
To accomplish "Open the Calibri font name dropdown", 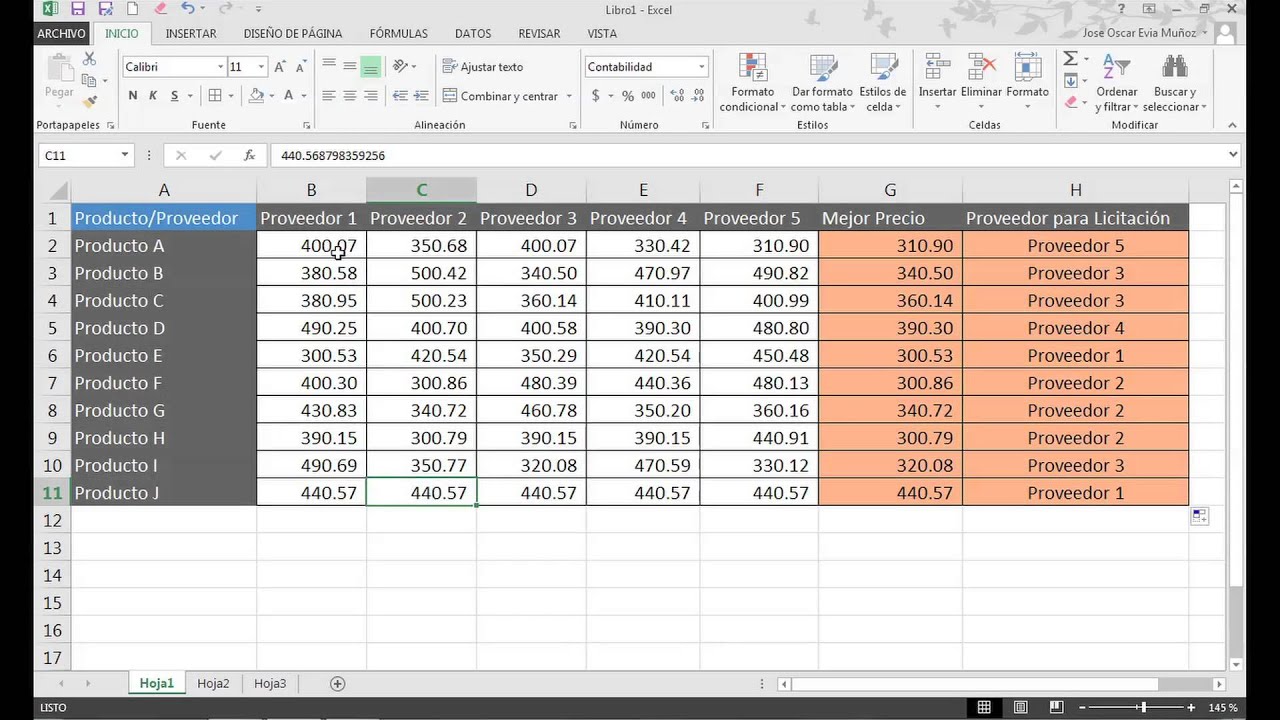I will pos(220,67).
